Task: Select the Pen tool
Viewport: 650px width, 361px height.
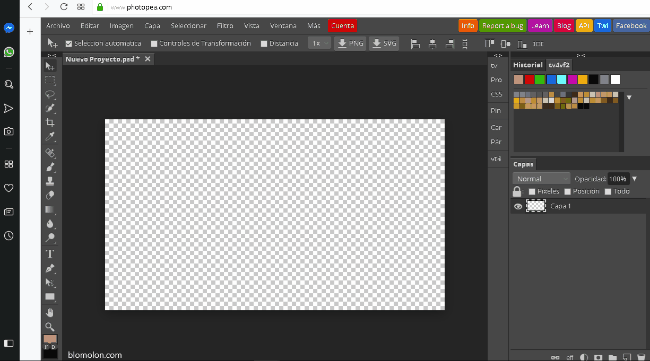Action: coord(50,269)
